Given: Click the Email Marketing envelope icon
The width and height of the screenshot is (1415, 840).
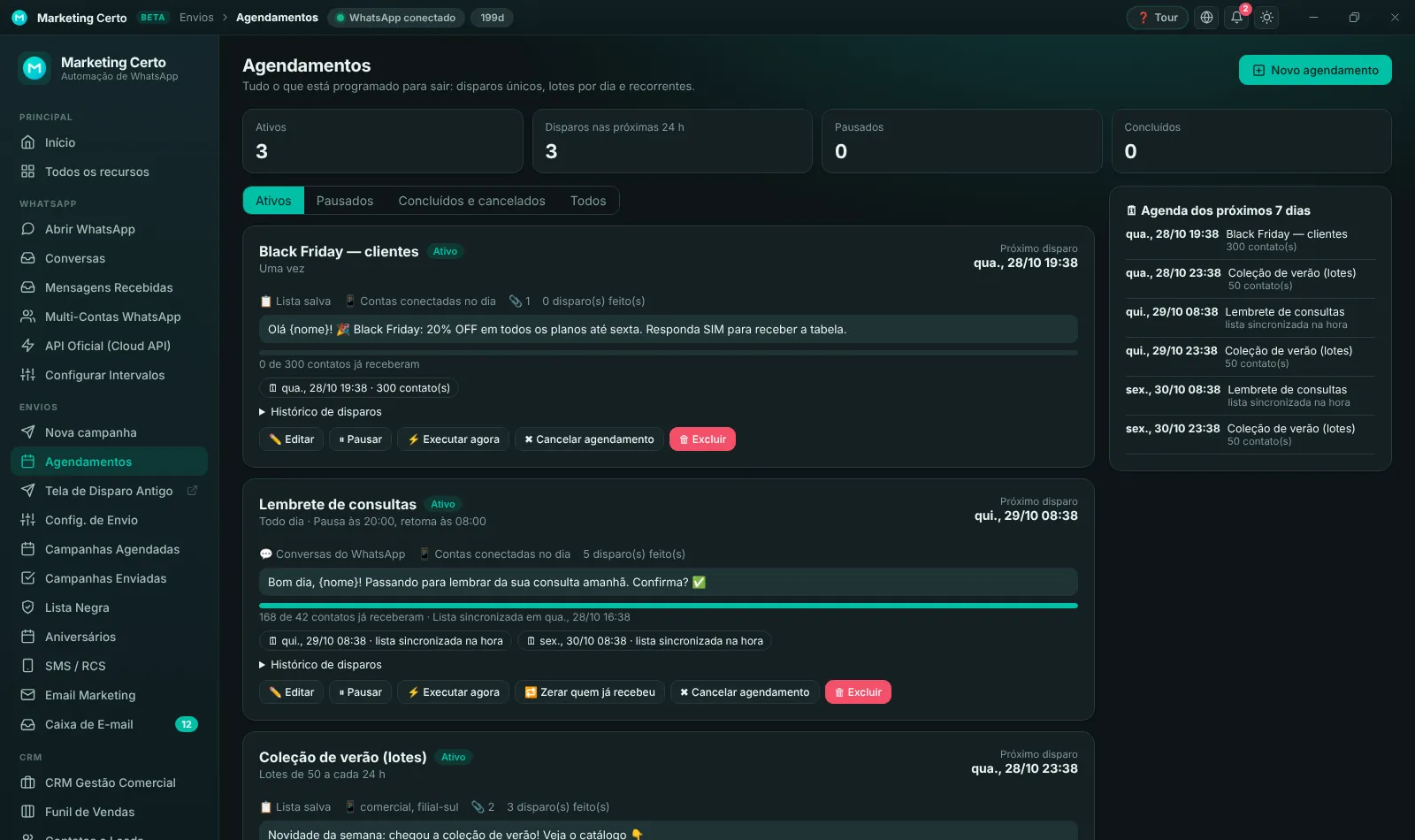Looking at the screenshot, I should click(27, 695).
